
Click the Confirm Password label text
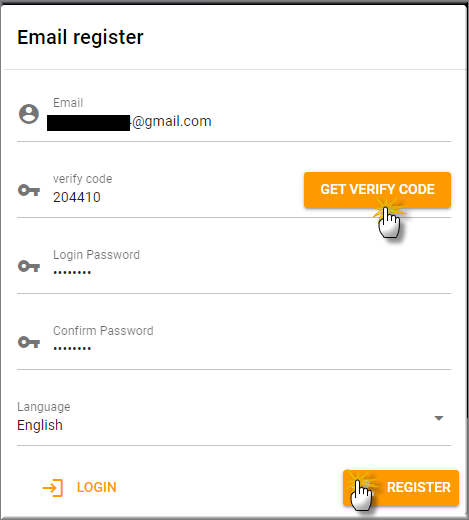[103, 331]
